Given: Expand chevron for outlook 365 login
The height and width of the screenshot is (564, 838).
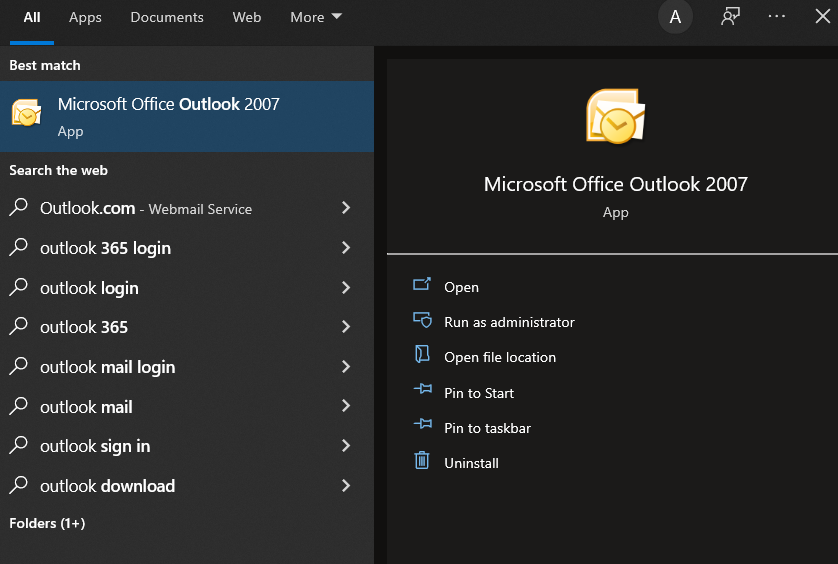Looking at the screenshot, I should (x=346, y=248).
